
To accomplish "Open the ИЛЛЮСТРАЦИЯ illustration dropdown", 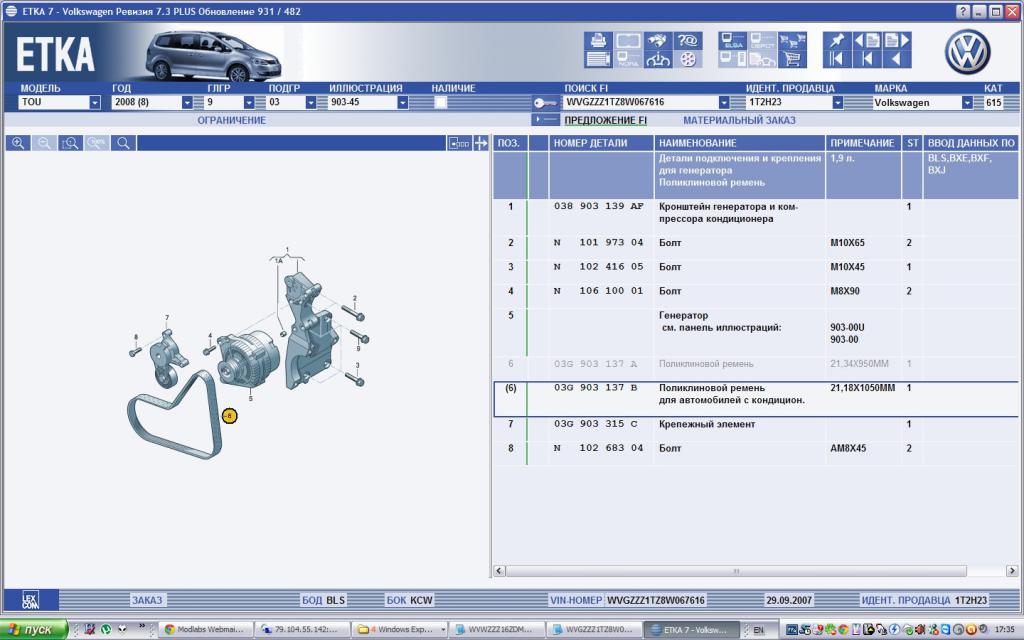I will pyautogui.click(x=402, y=103).
